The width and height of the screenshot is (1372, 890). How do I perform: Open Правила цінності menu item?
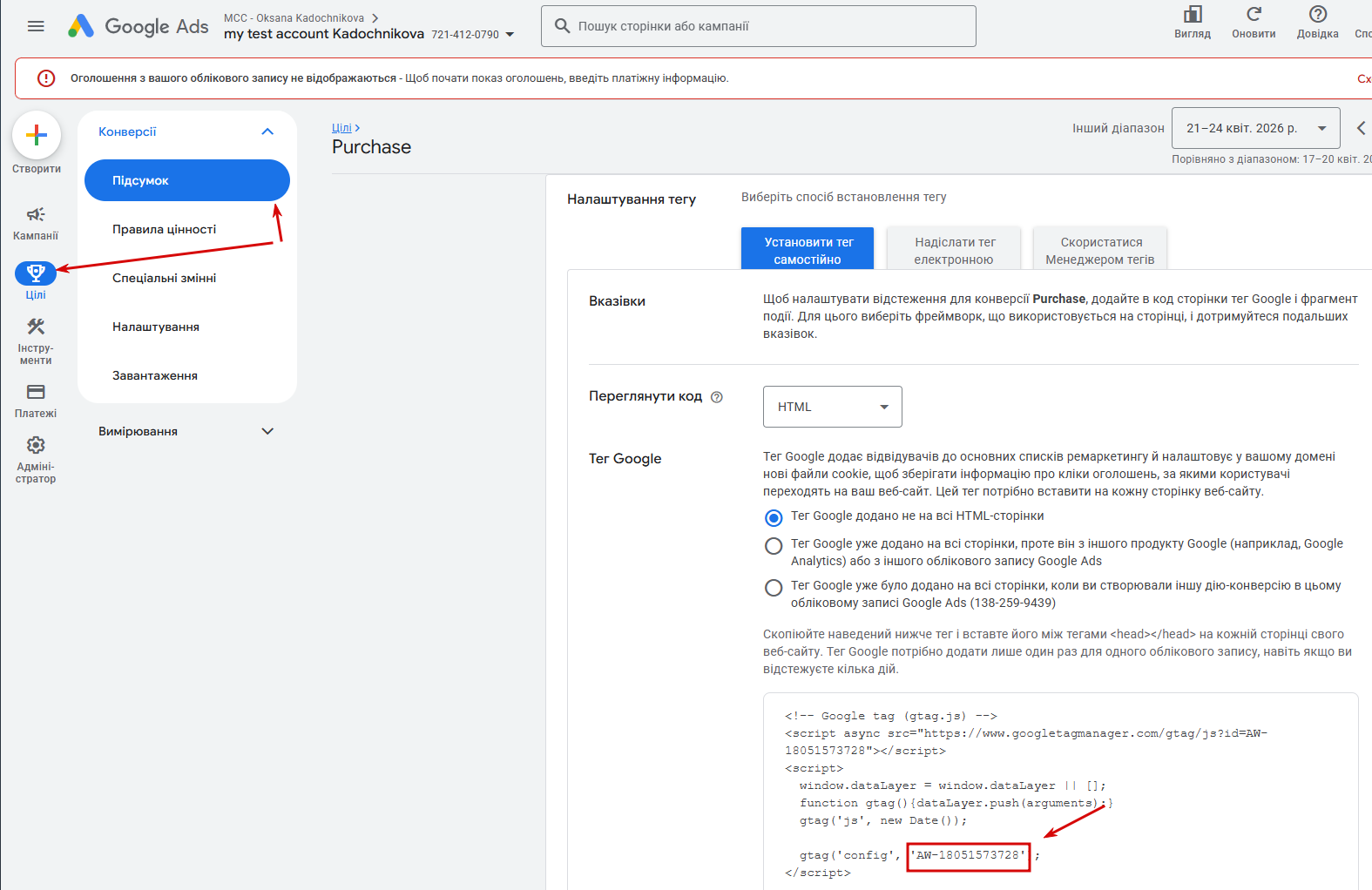pos(187,229)
